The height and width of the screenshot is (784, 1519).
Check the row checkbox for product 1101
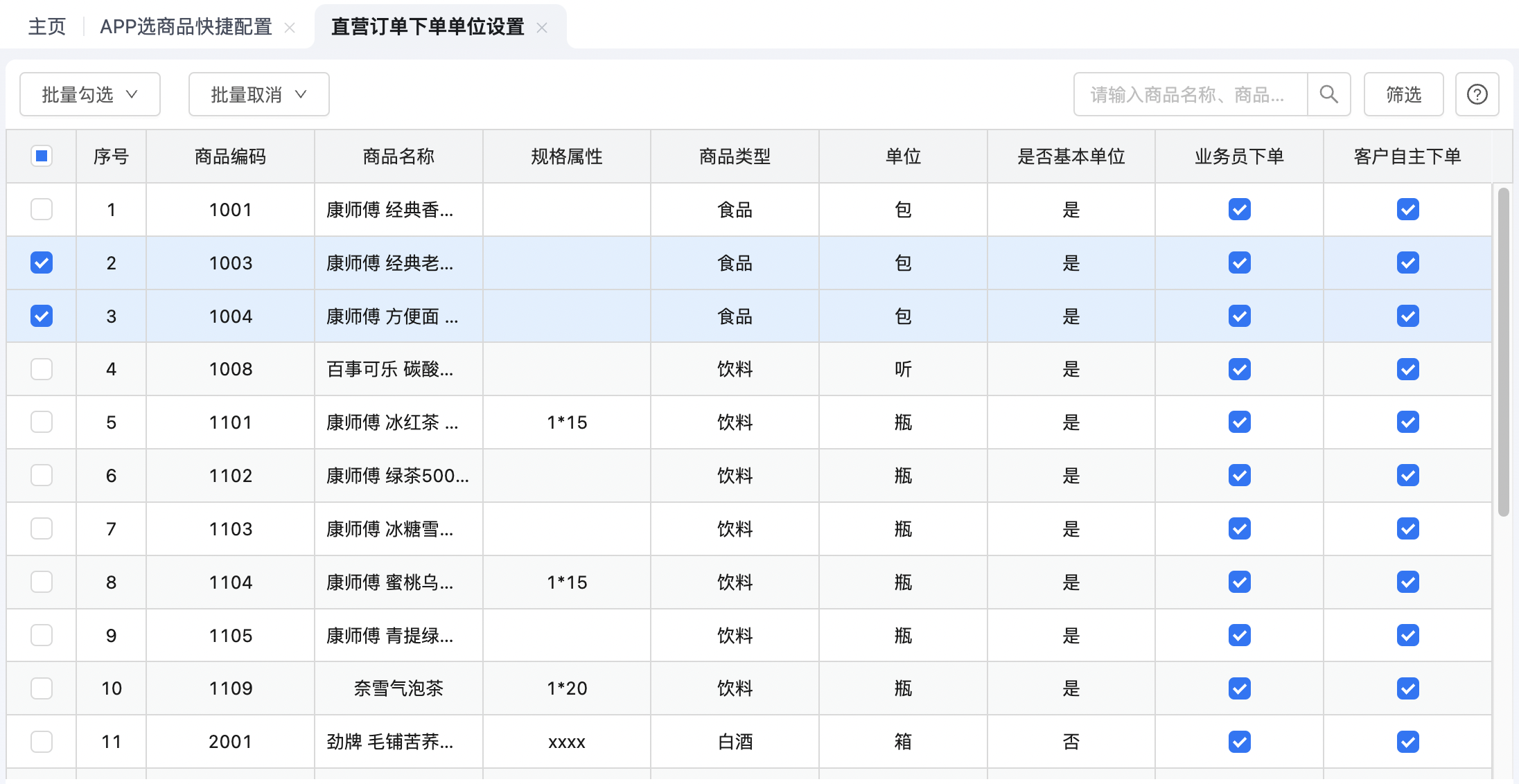42,422
